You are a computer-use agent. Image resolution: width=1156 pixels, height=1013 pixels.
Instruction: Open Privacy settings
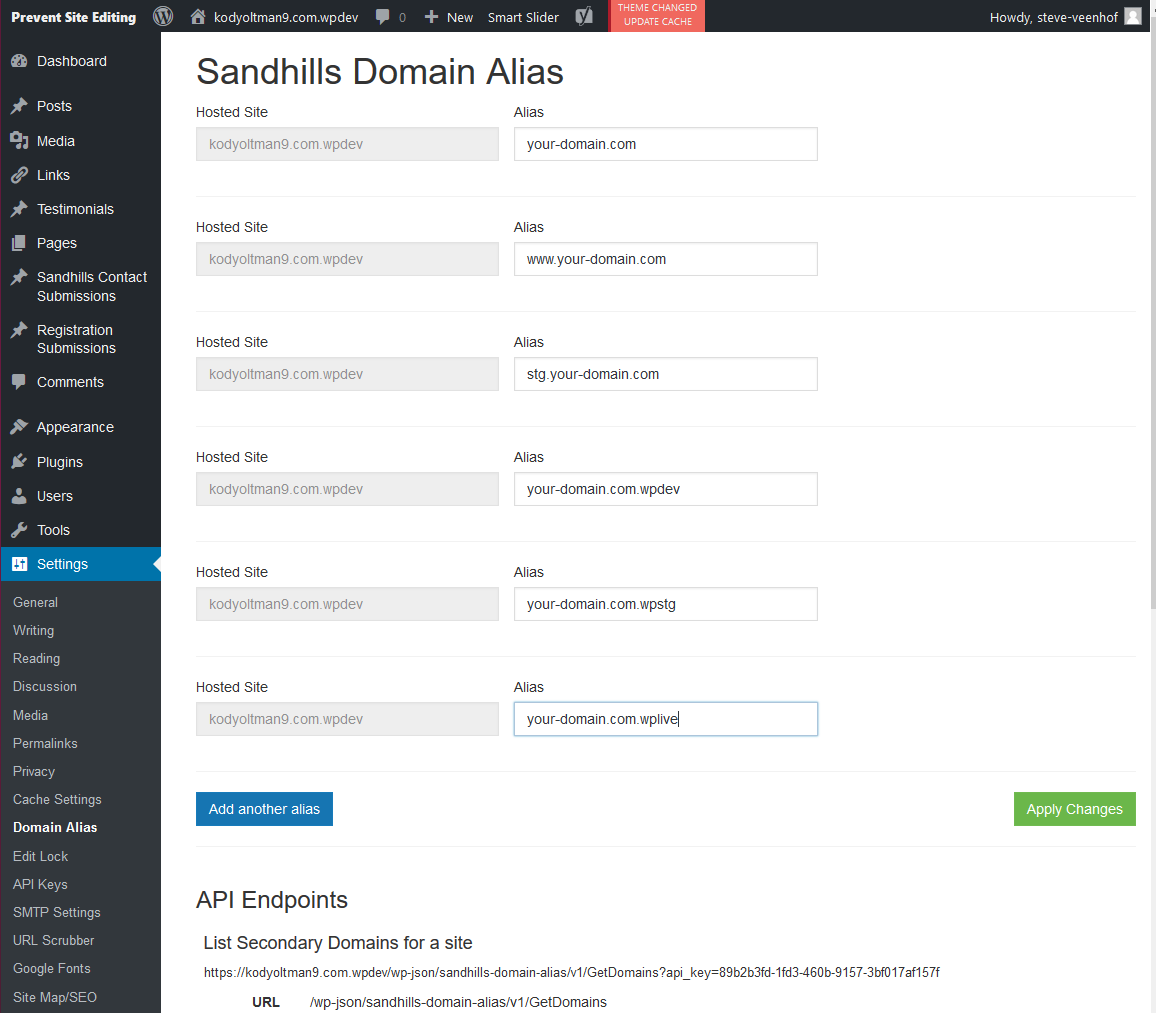pyautogui.click(x=34, y=771)
